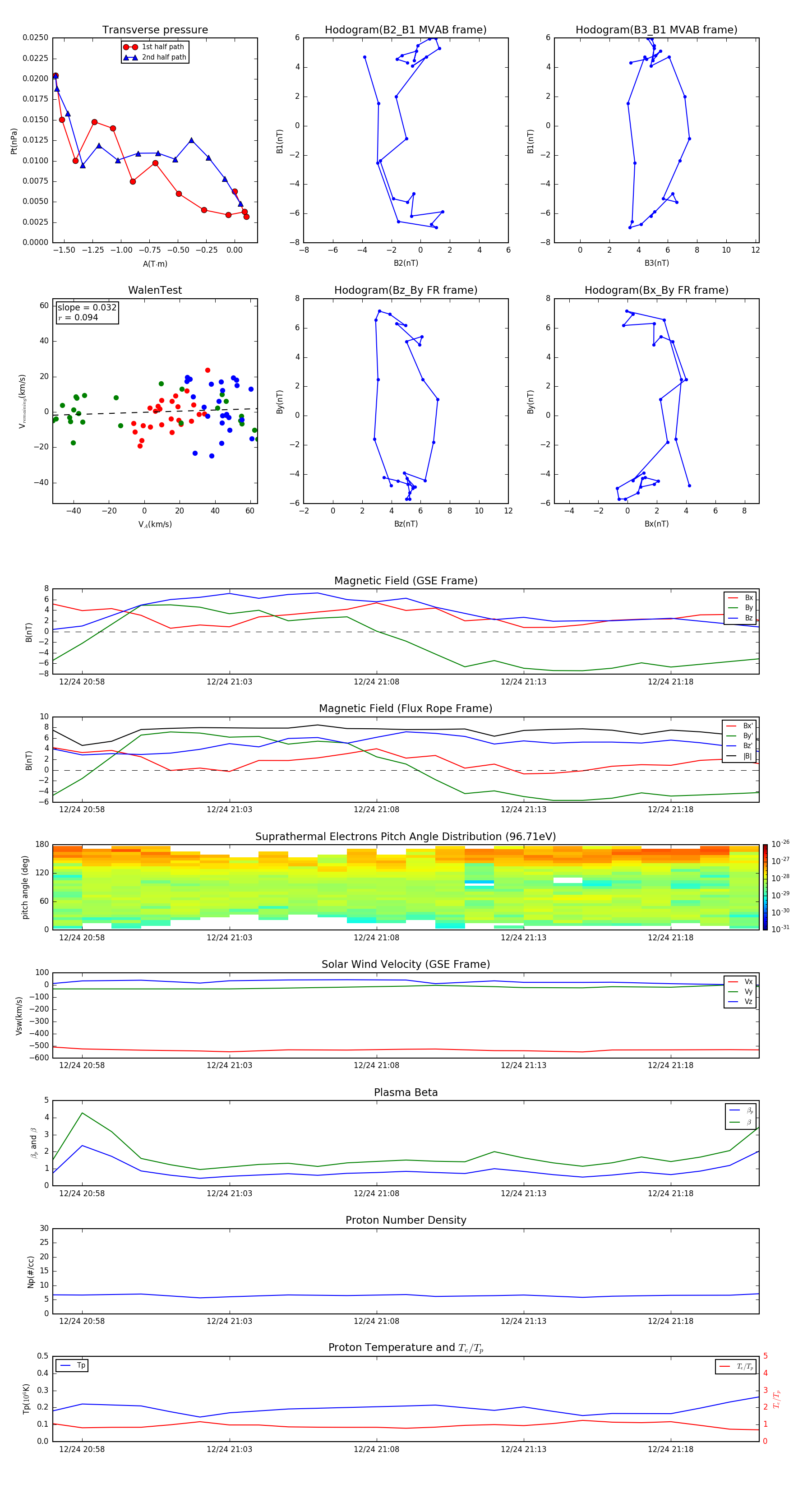The height and width of the screenshot is (1489, 812).
Task: Click the red 'Te/Tp' legend entry
Action: (x=737, y=1366)
